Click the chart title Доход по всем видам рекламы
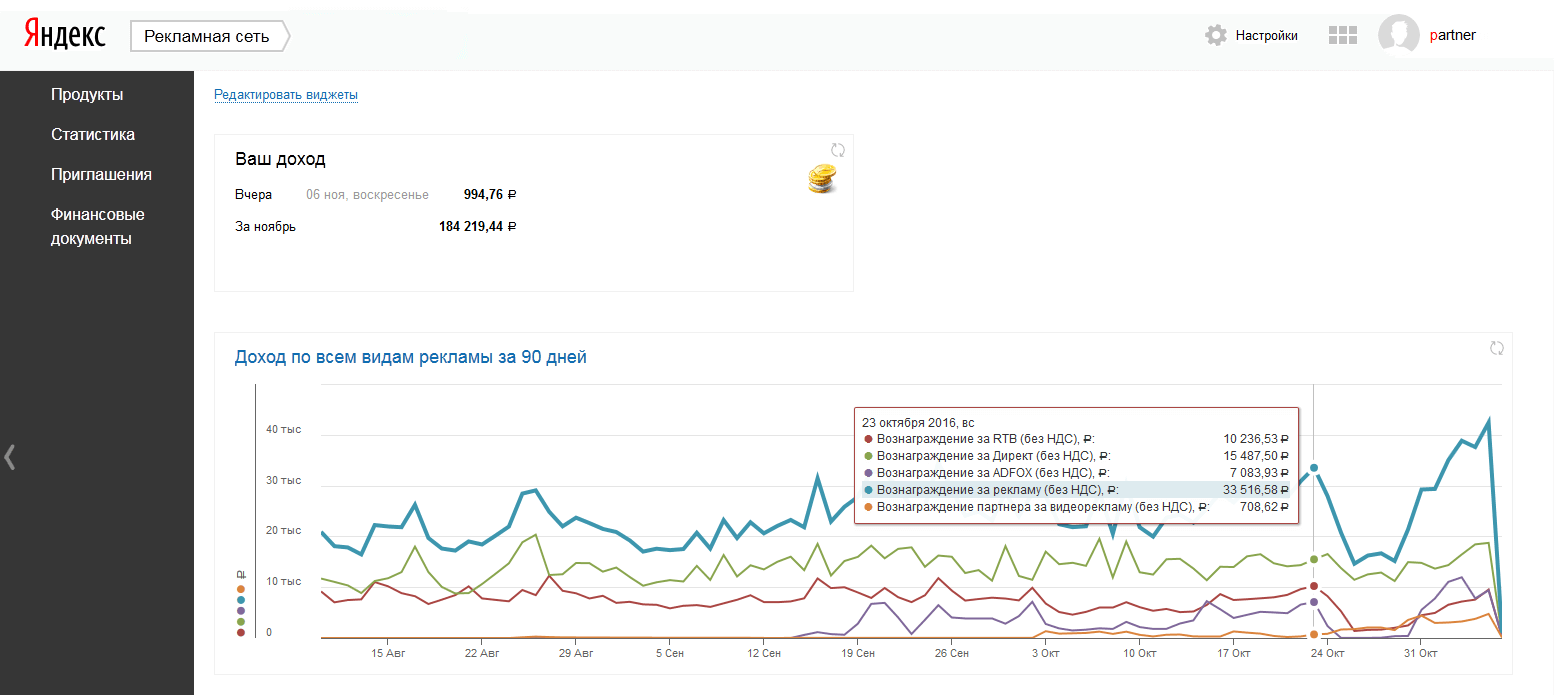 click(x=410, y=357)
